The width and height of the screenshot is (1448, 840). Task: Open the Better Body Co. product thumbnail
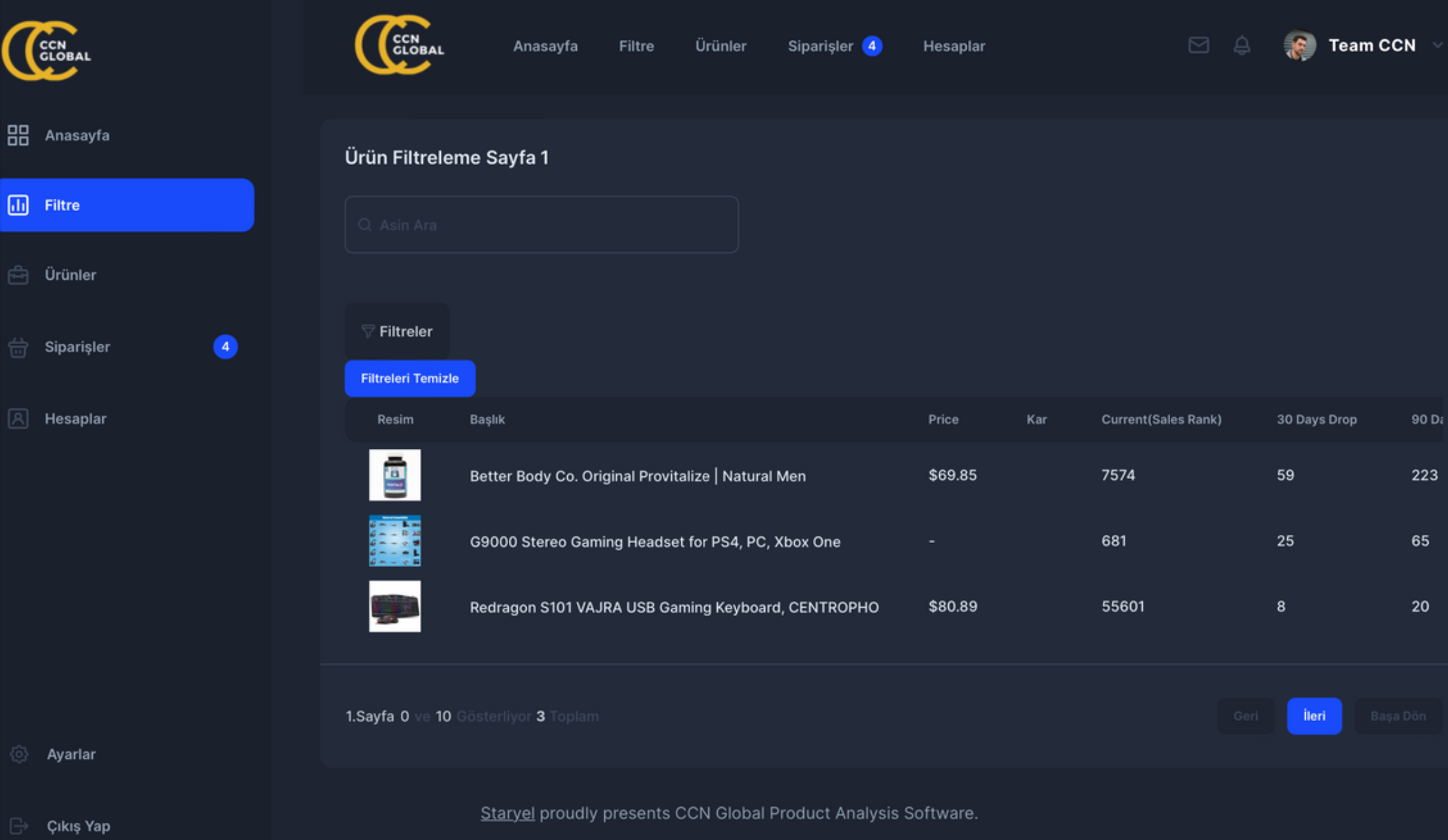tap(395, 475)
